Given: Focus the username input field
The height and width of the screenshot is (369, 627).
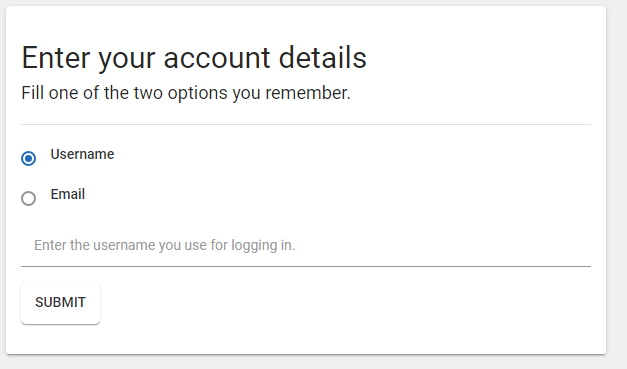Looking at the screenshot, I should tap(306, 245).
